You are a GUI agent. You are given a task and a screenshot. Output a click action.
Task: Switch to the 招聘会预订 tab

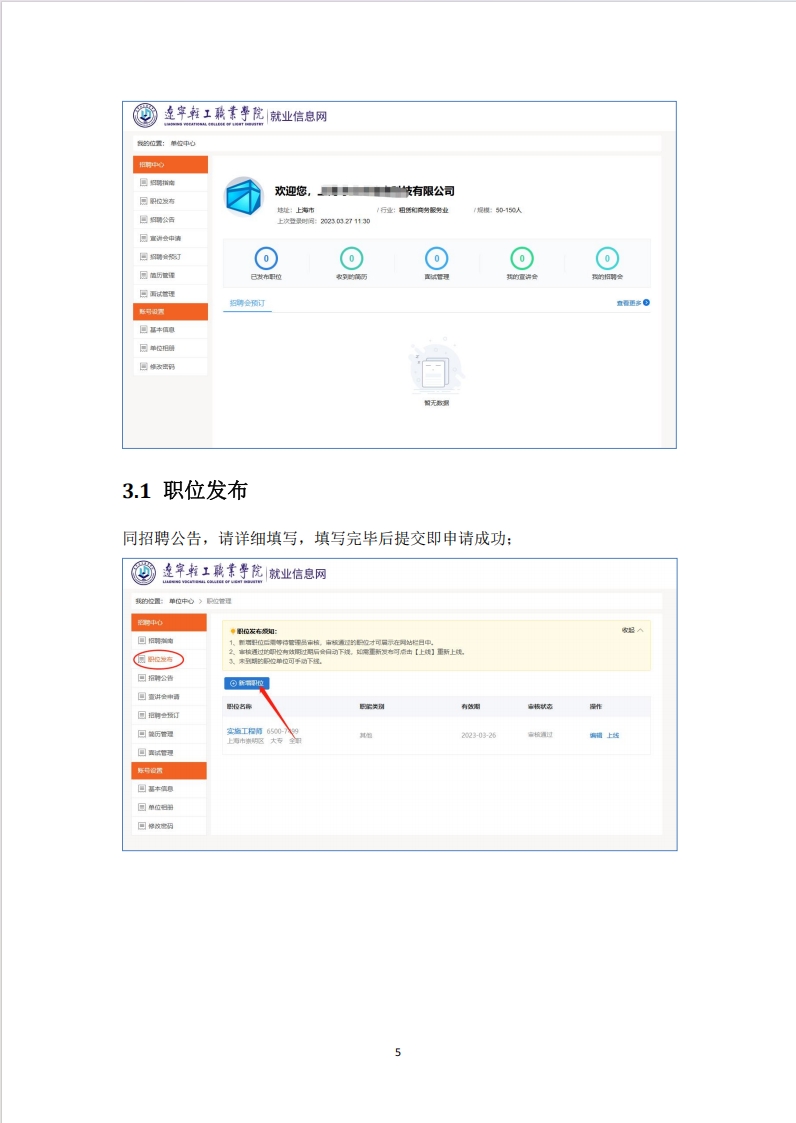click(x=247, y=303)
